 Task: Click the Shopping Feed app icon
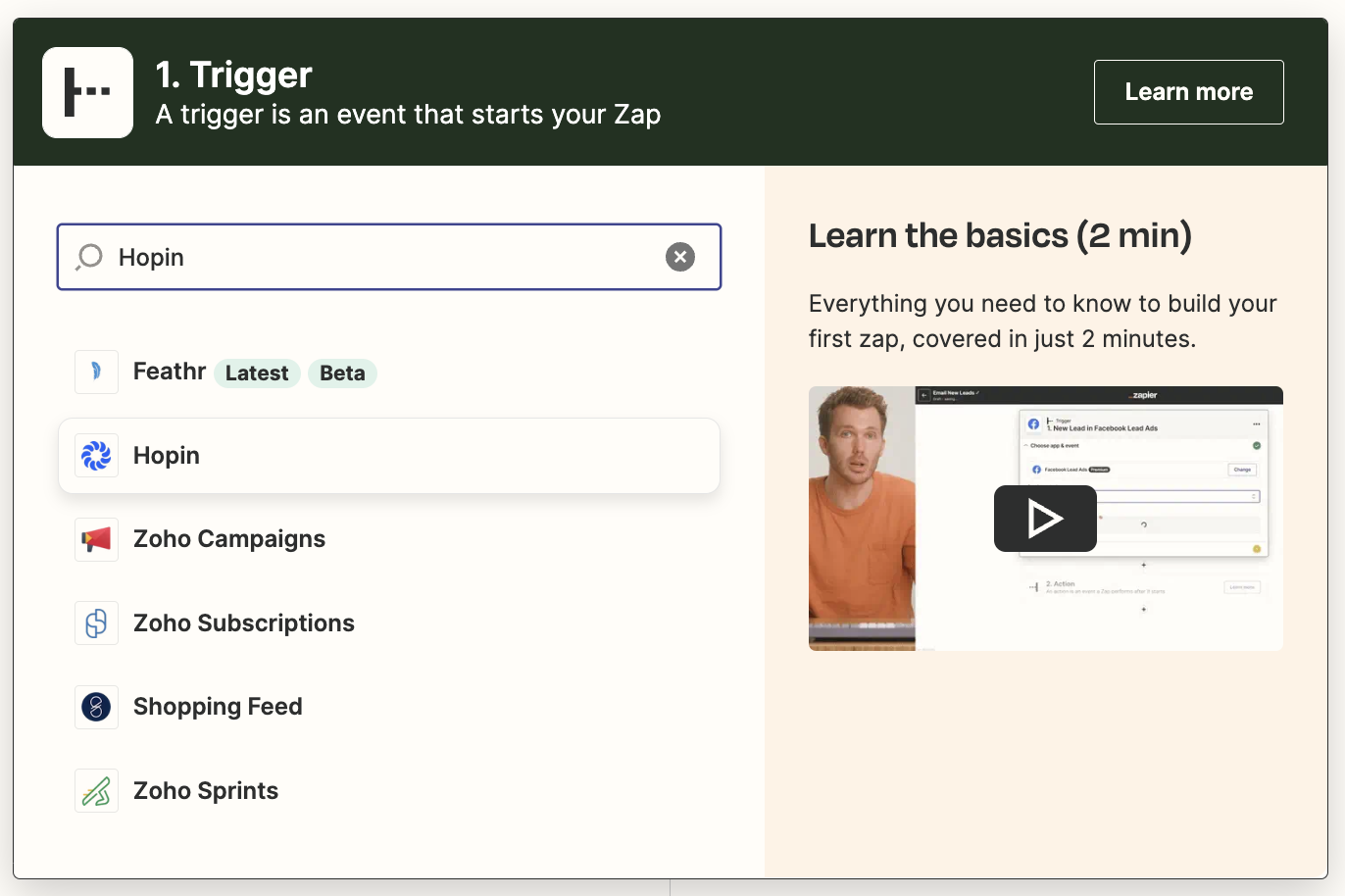96,707
